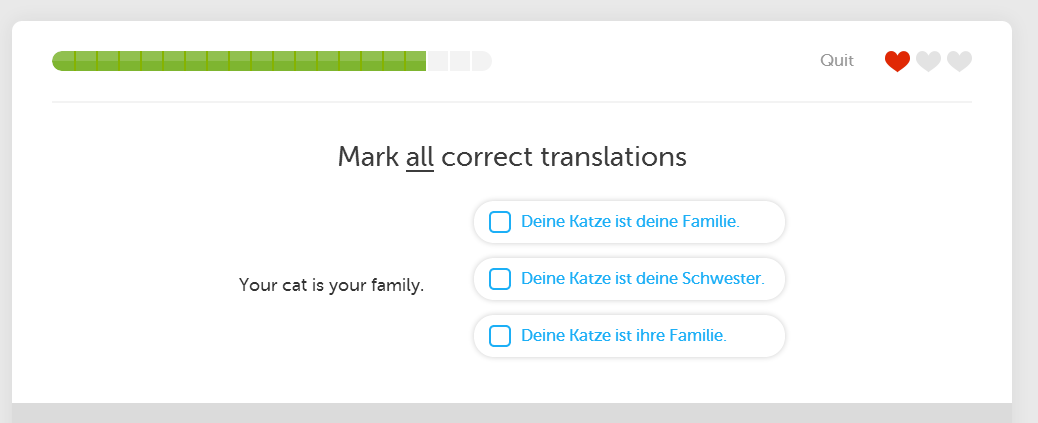Click the underlined word 'all' in heading
This screenshot has width=1038, height=423.
coord(420,158)
